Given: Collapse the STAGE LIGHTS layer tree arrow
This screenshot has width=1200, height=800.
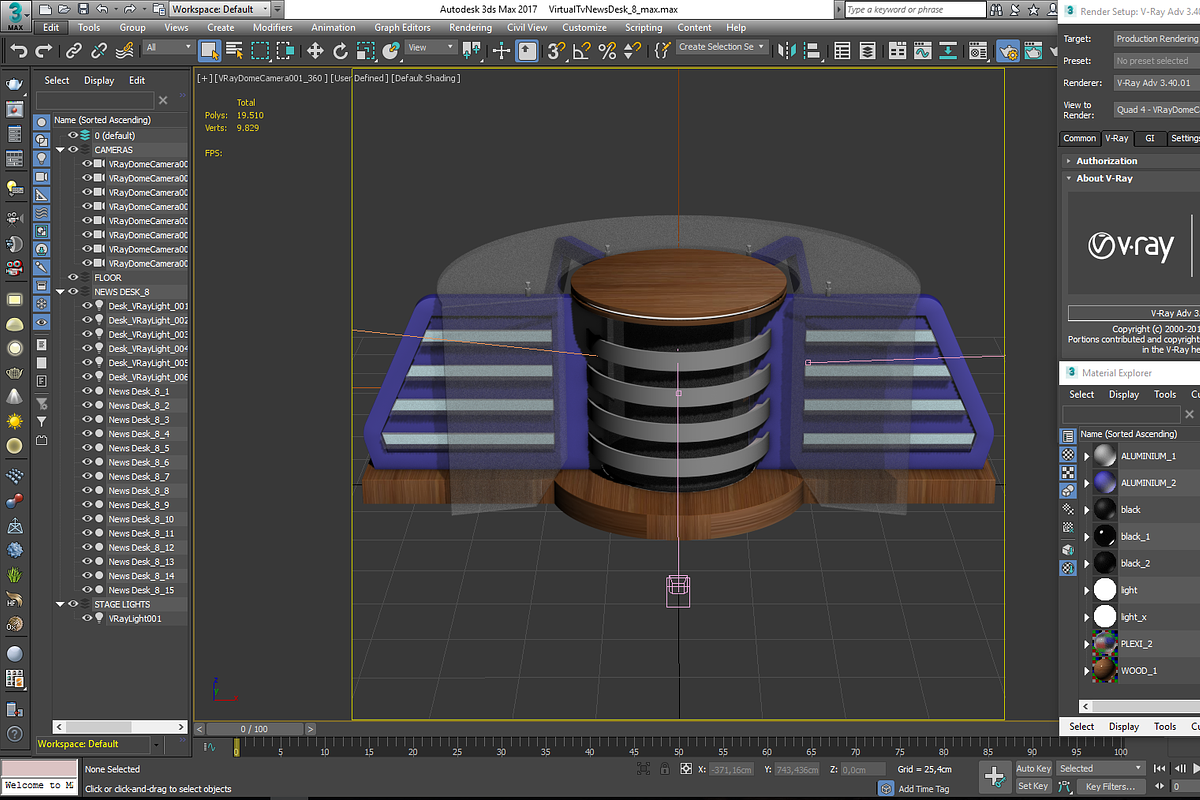Looking at the screenshot, I should [60, 604].
